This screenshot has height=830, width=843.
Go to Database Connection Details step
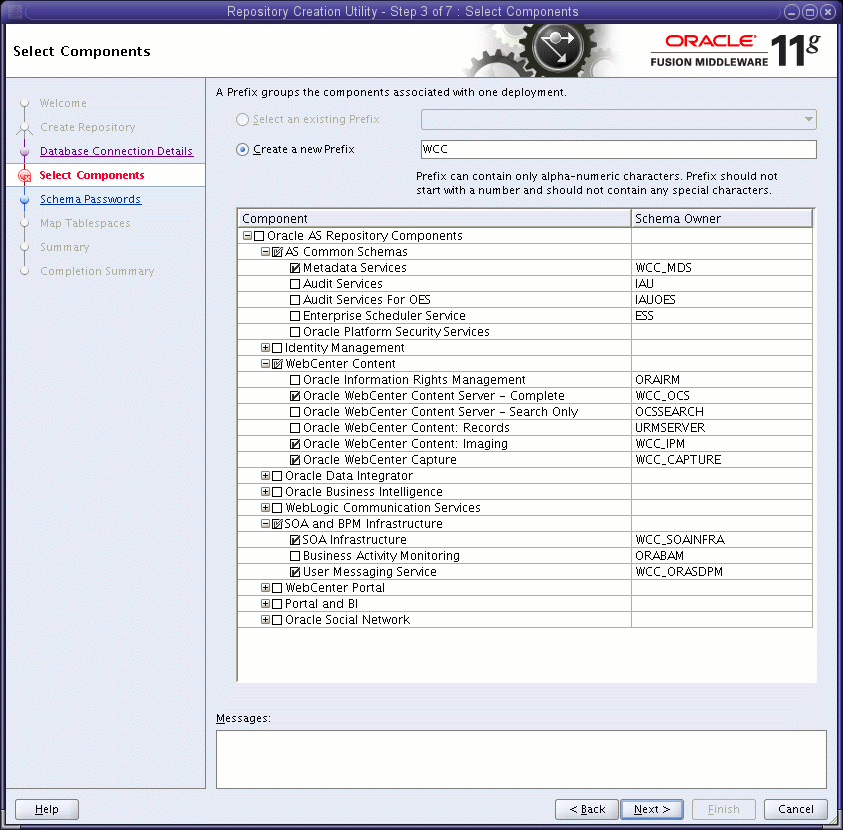point(116,151)
